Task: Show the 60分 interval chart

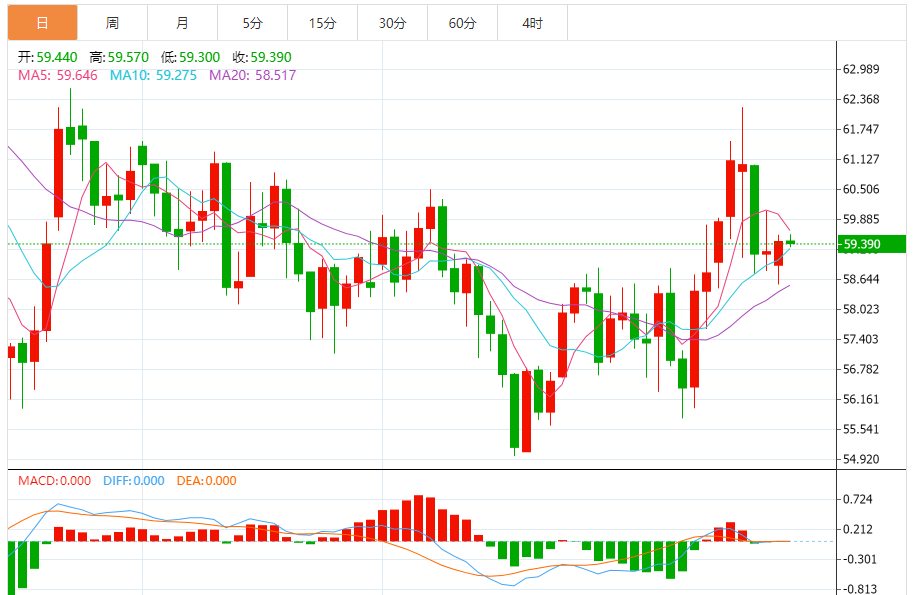Action: click(462, 22)
